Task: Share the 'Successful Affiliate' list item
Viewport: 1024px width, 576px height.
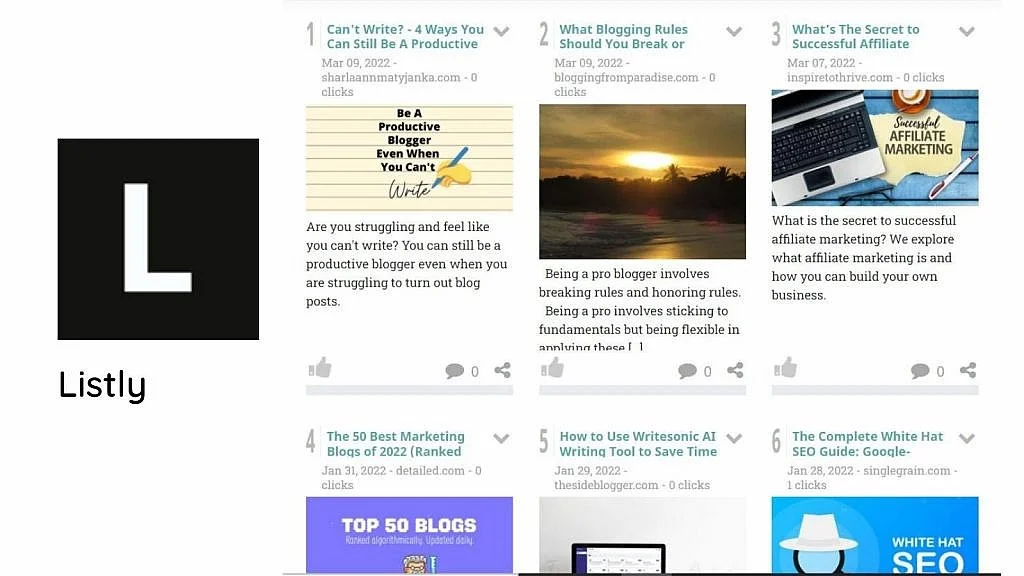Action: [x=968, y=370]
